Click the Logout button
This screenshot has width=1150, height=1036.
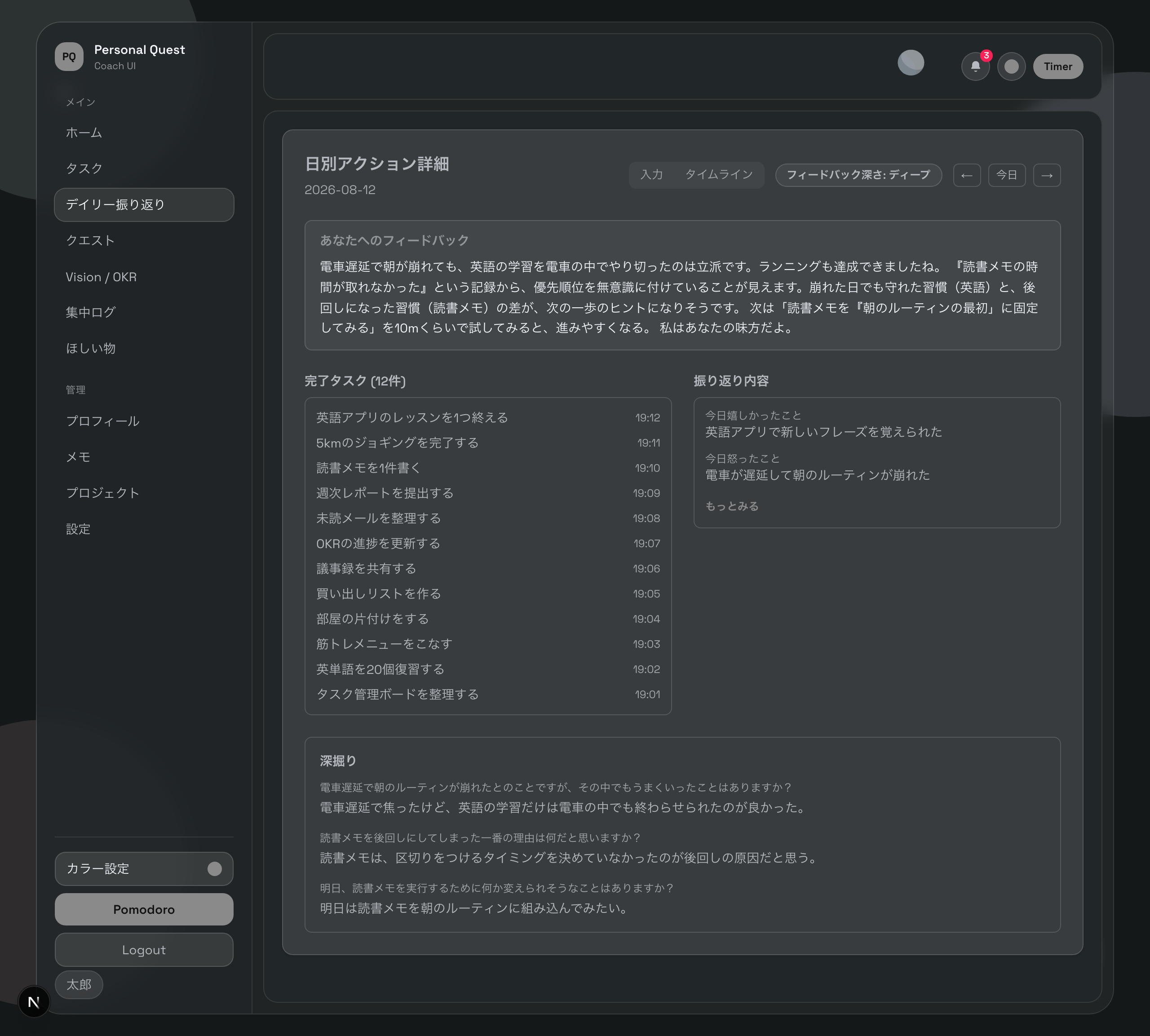click(x=144, y=949)
